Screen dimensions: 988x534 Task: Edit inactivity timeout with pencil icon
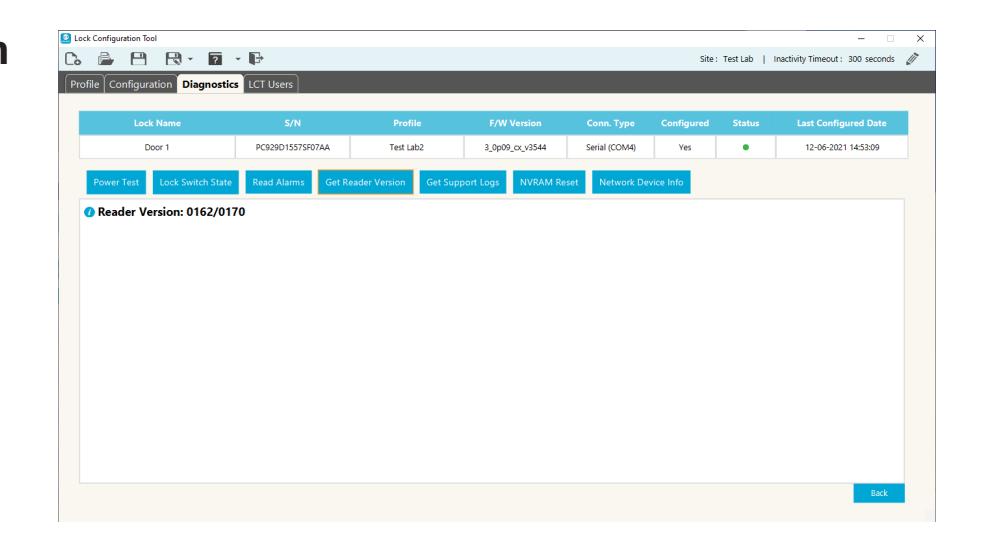coord(912,59)
